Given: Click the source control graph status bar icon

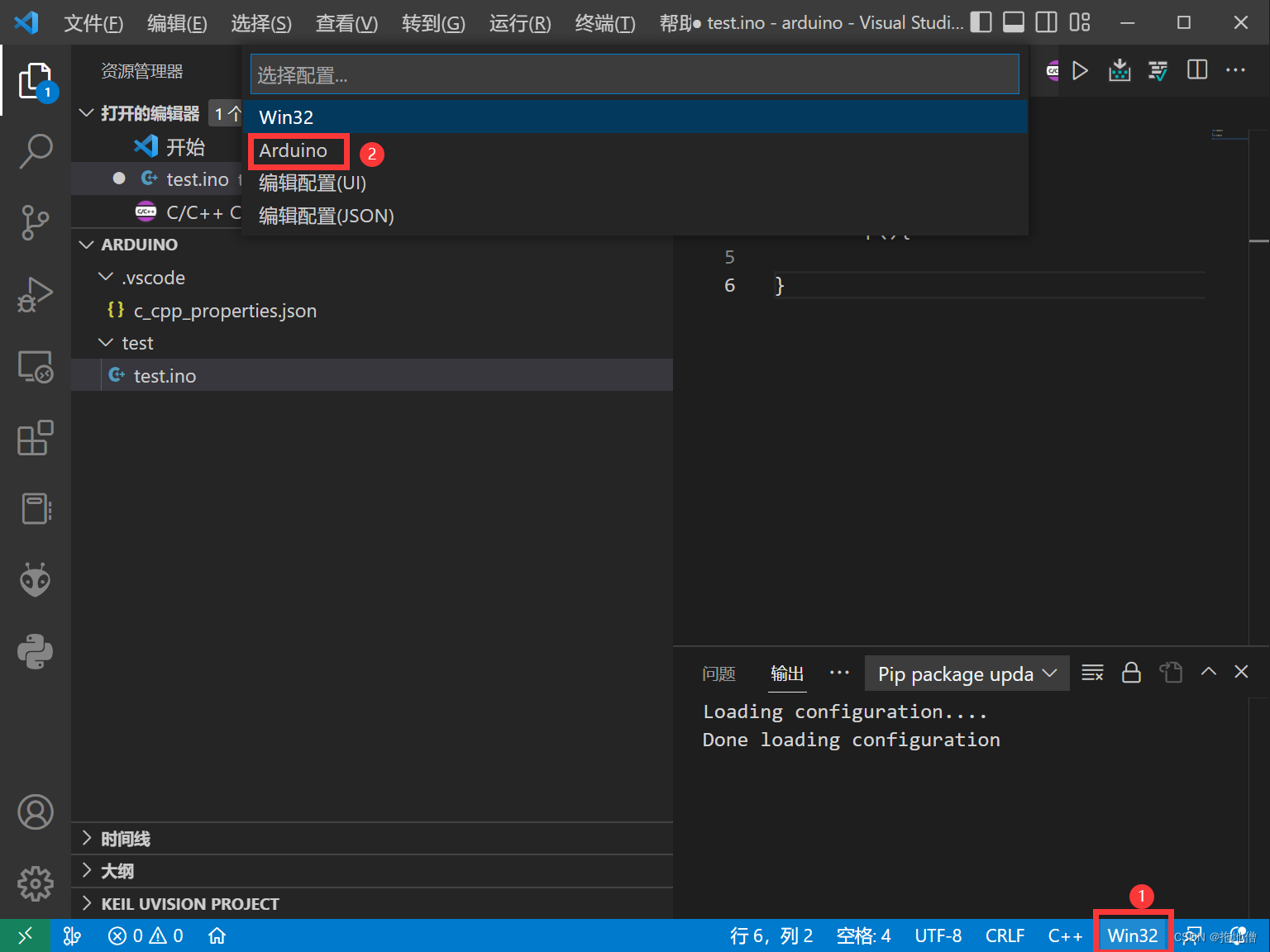Looking at the screenshot, I should point(73,935).
